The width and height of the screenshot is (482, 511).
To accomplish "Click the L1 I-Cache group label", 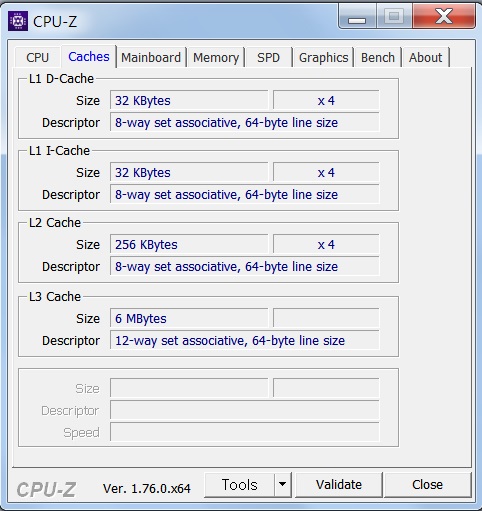I will [x=59, y=151].
